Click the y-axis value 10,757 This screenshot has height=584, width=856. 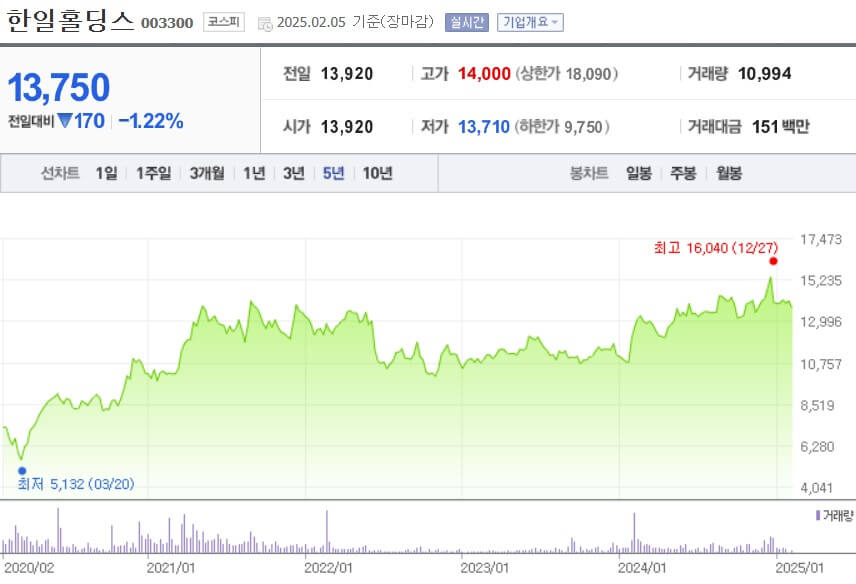click(821, 364)
